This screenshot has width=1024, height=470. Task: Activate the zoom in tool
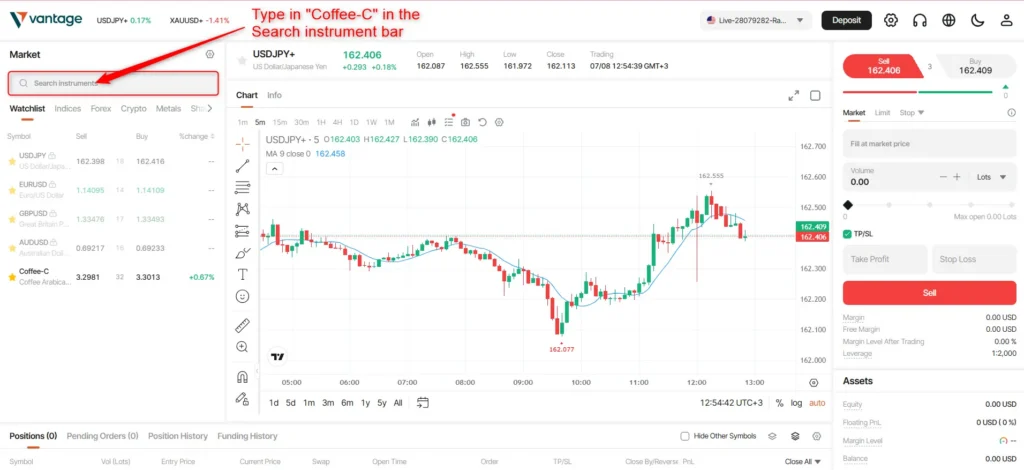(242, 347)
